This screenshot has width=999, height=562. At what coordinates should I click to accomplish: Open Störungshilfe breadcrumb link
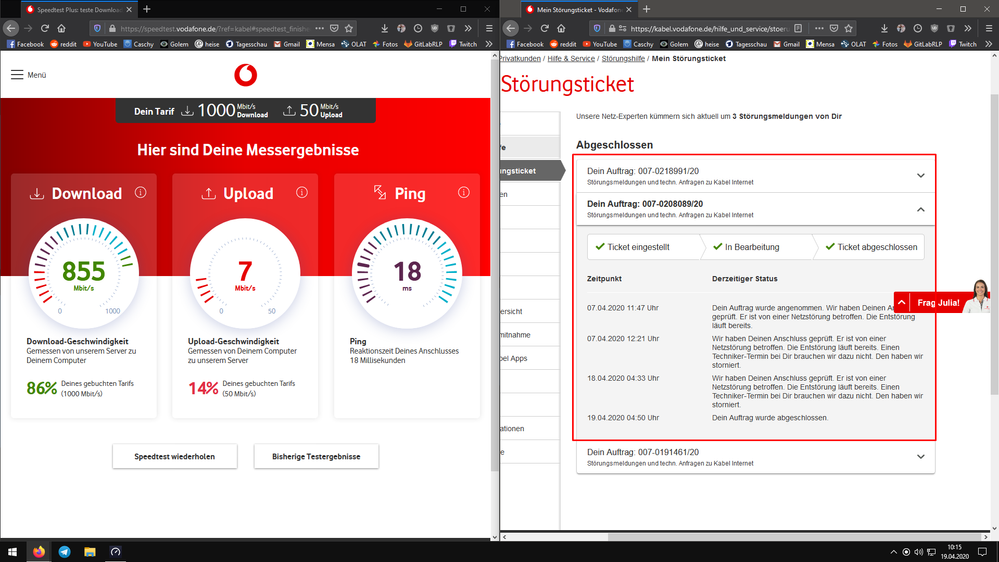(x=623, y=59)
